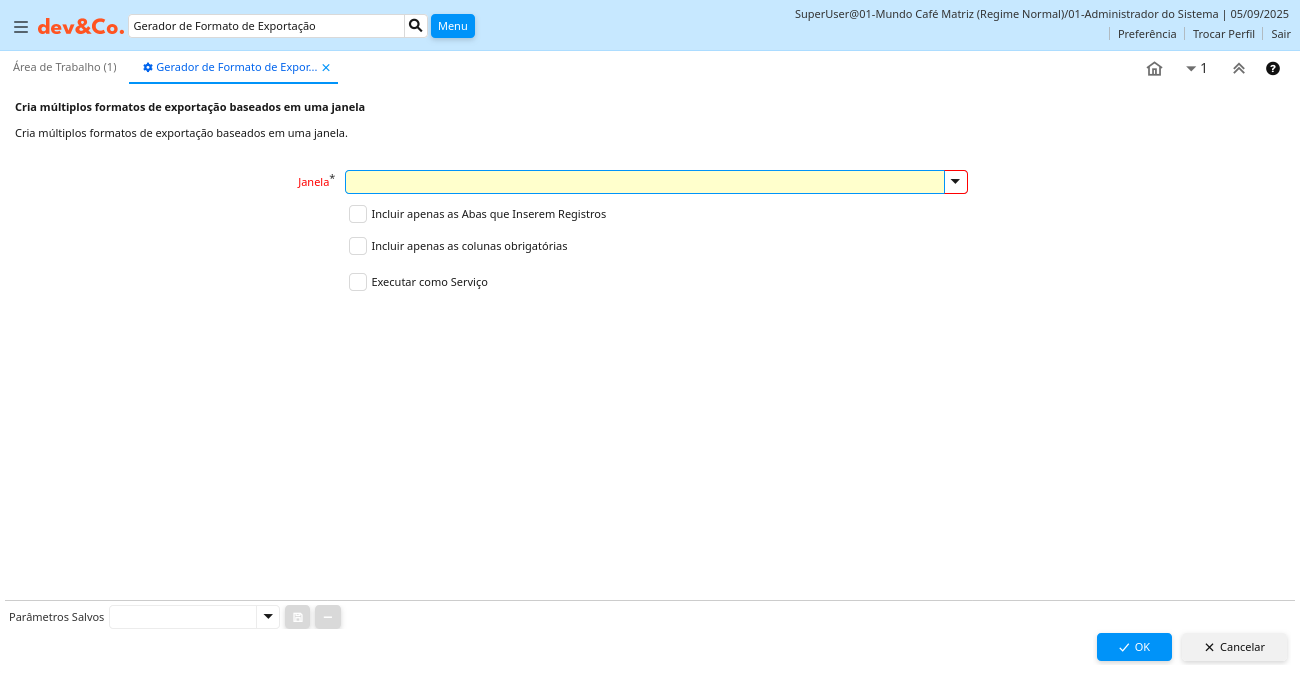The image size is (1300, 674).
Task: Check Incluir apenas as colunas obrigatórias
Action: coord(358,246)
